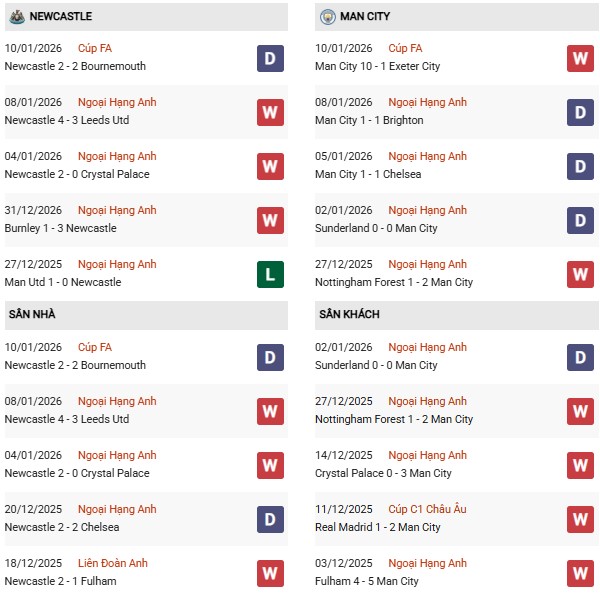600x596 pixels.
Task: Click the W badge beside Fulham 4-5 Man City
Action: point(580,572)
